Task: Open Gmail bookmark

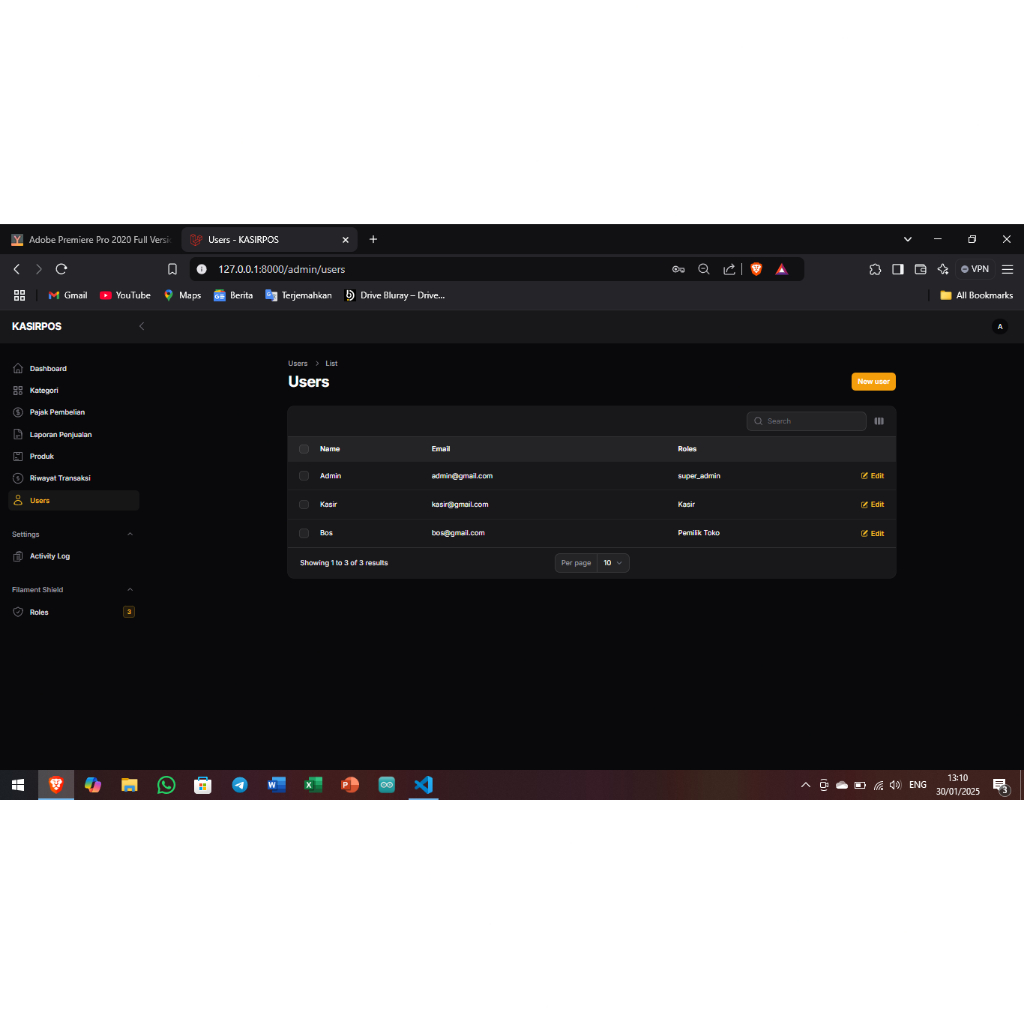Action: (68, 295)
